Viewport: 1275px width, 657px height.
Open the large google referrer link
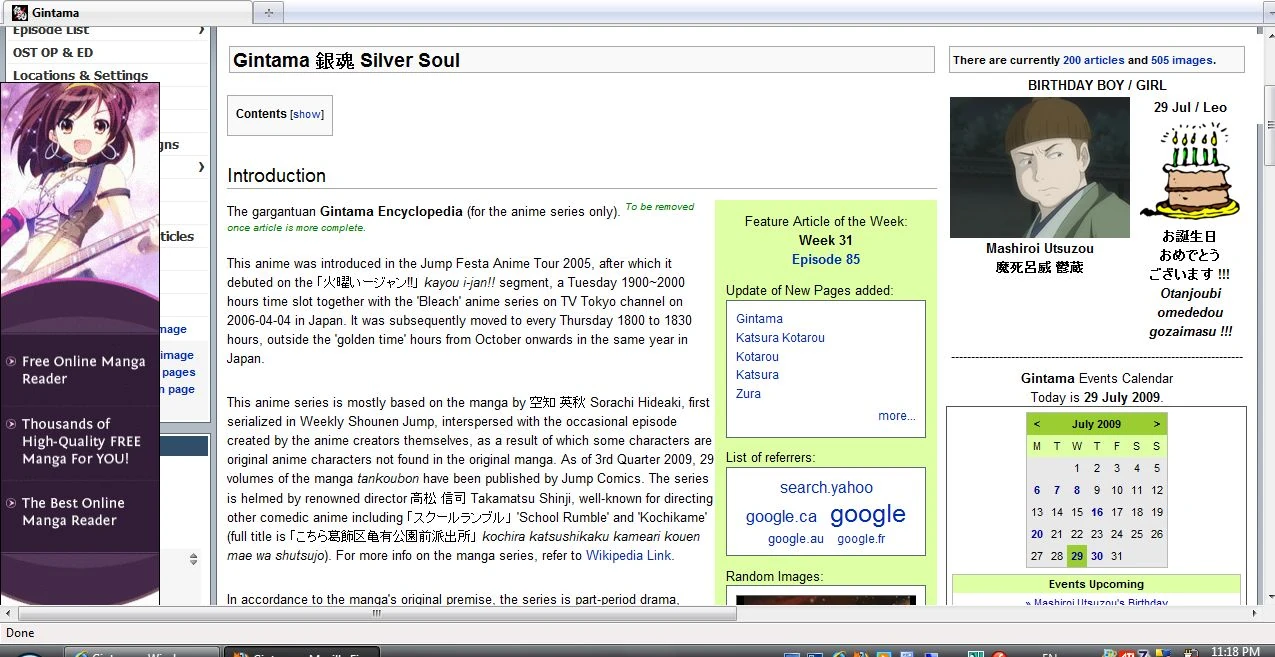(868, 514)
